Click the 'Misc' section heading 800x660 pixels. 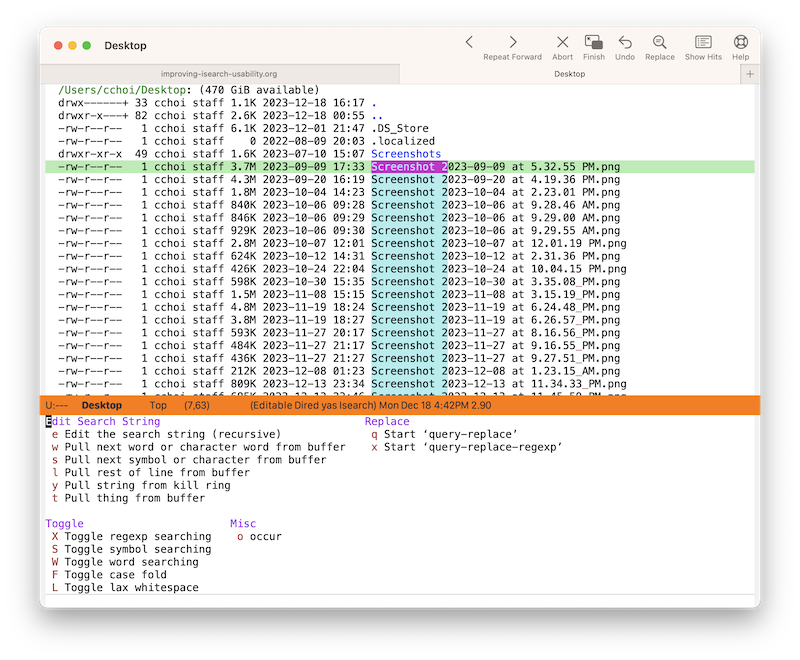(243, 524)
